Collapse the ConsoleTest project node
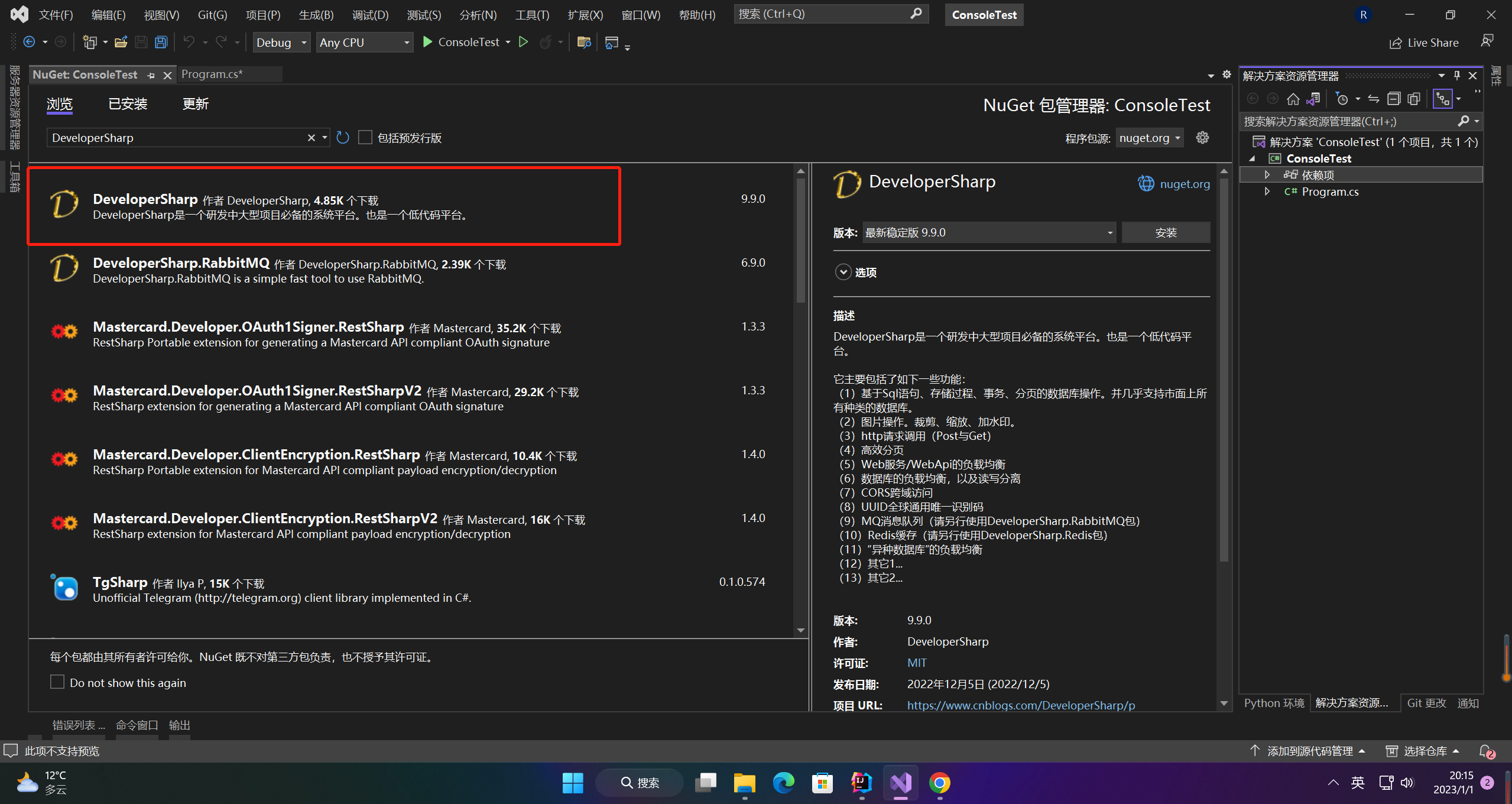 (1253, 158)
